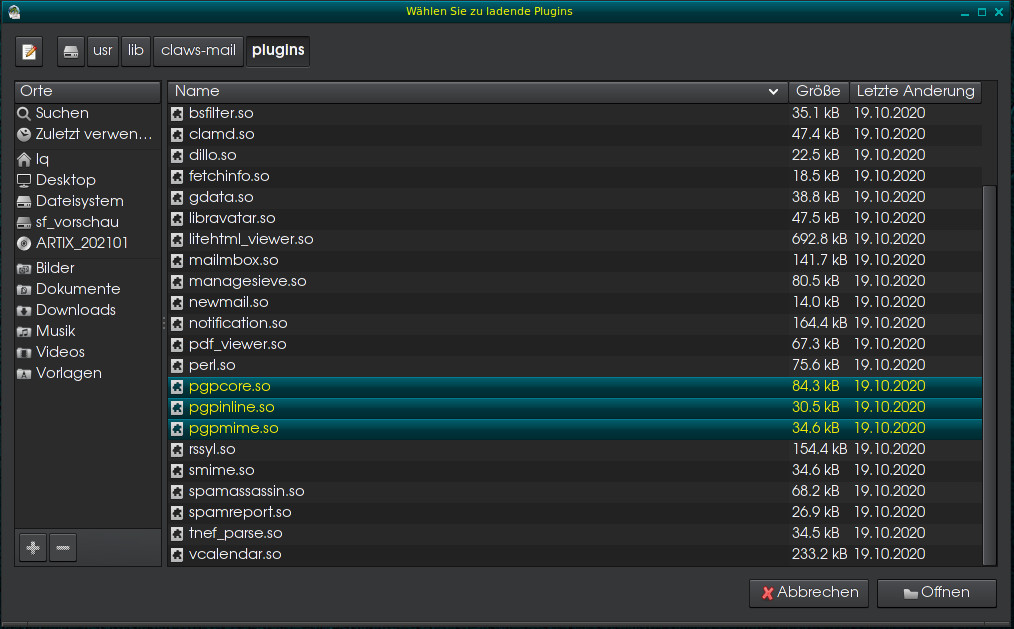This screenshot has height=629, width=1014.
Task: Switch to the usr breadcrumb segment
Action: pyautogui.click(x=102, y=51)
